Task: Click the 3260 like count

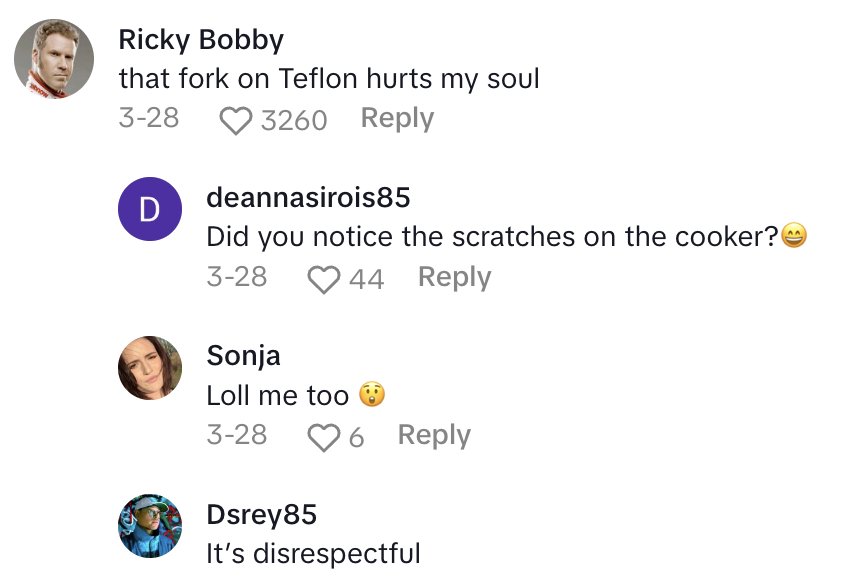Action: pyautogui.click(x=294, y=120)
